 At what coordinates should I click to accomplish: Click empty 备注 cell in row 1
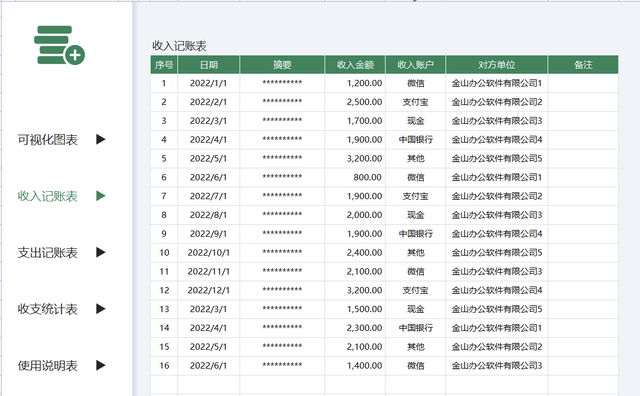[x=583, y=83]
